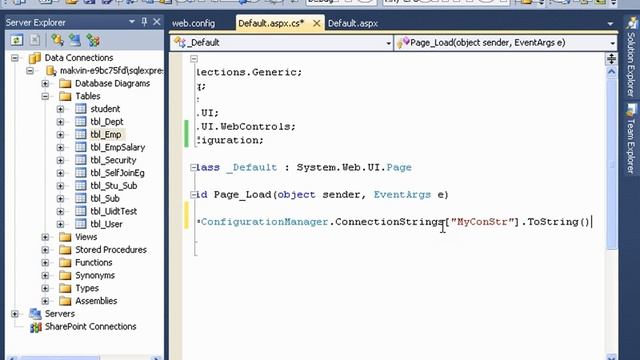640x360 pixels.
Task: Click the tbl_User table icon
Action: (81, 224)
